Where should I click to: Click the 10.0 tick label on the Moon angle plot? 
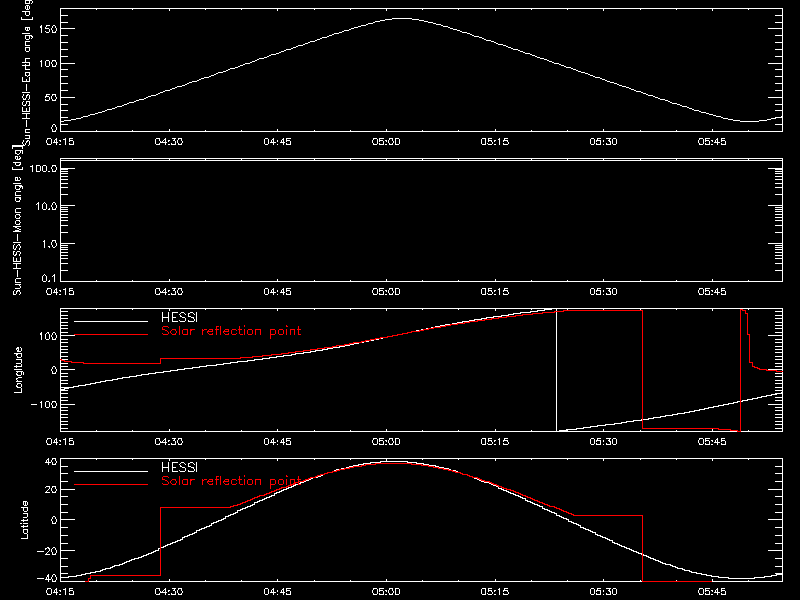tap(46, 206)
